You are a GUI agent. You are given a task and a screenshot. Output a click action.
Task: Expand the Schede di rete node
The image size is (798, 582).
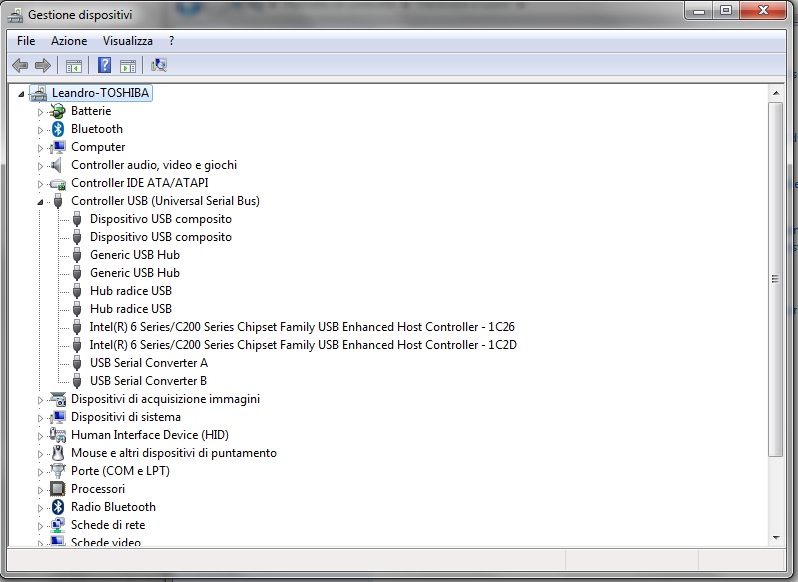click(40, 526)
